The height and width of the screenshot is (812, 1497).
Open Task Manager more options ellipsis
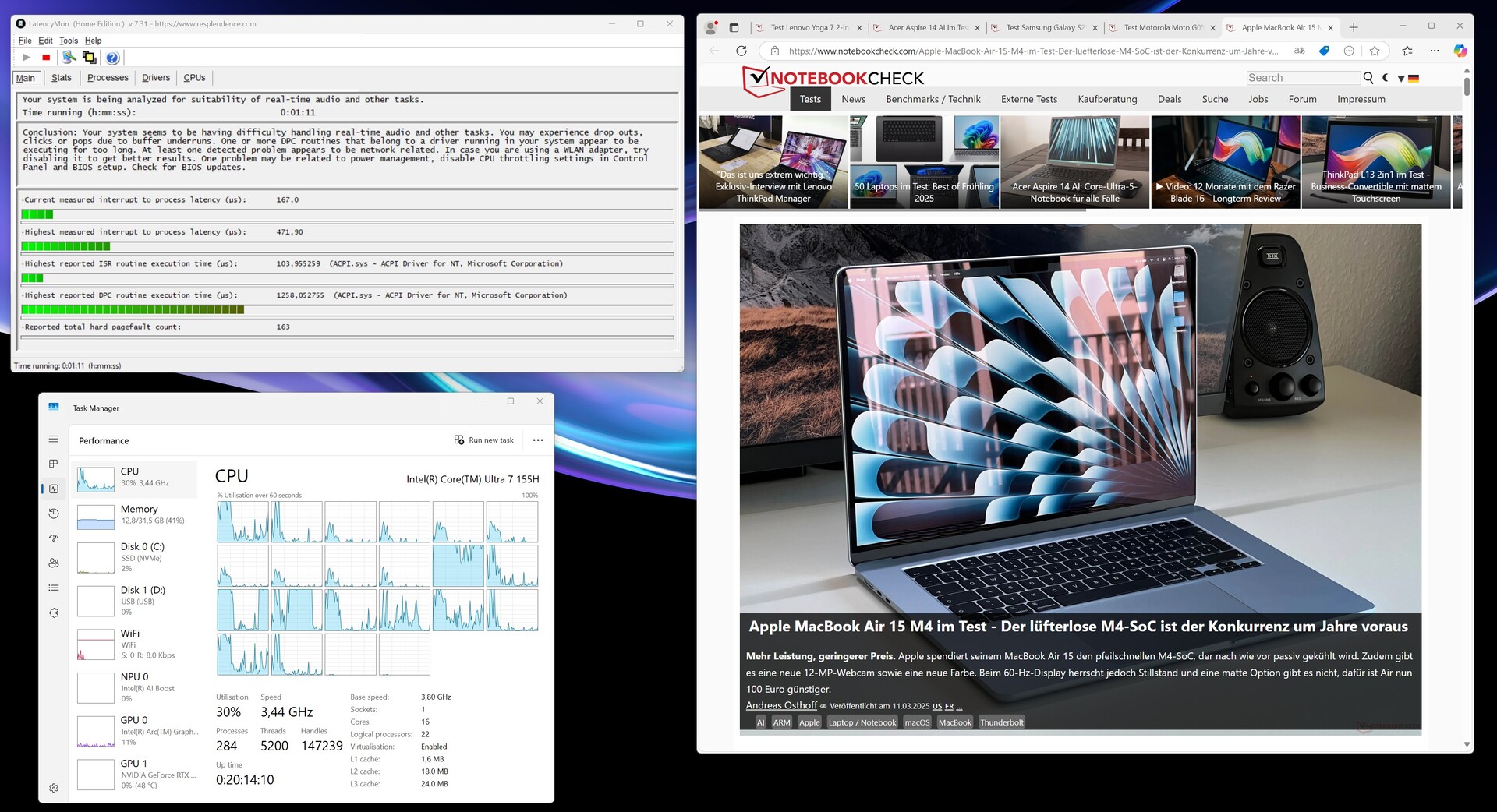click(x=538, y=440)
